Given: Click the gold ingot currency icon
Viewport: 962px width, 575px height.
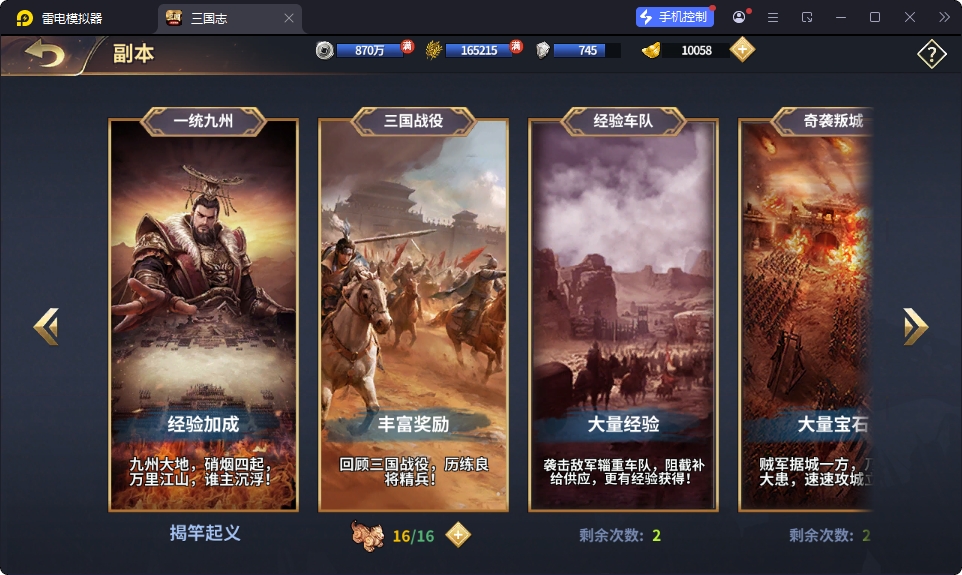Looking at the screenshot, I should 651,50.
